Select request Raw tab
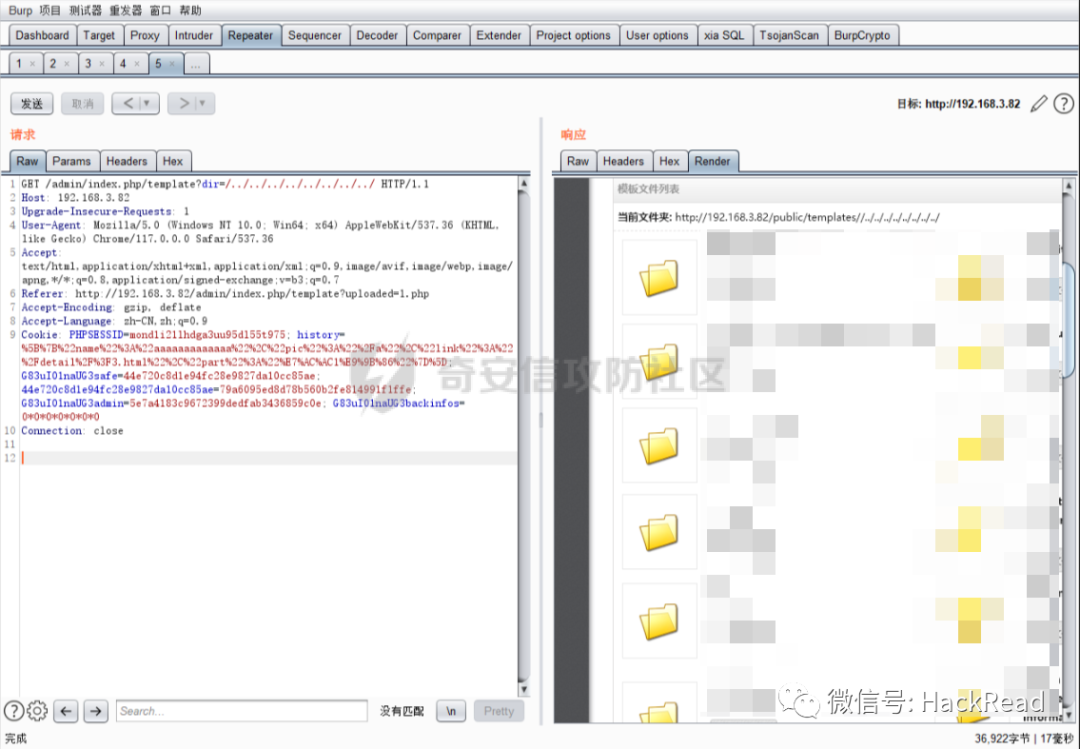Image resolution: width=1080 pixels, height=749 pixels. click(28, 161)
